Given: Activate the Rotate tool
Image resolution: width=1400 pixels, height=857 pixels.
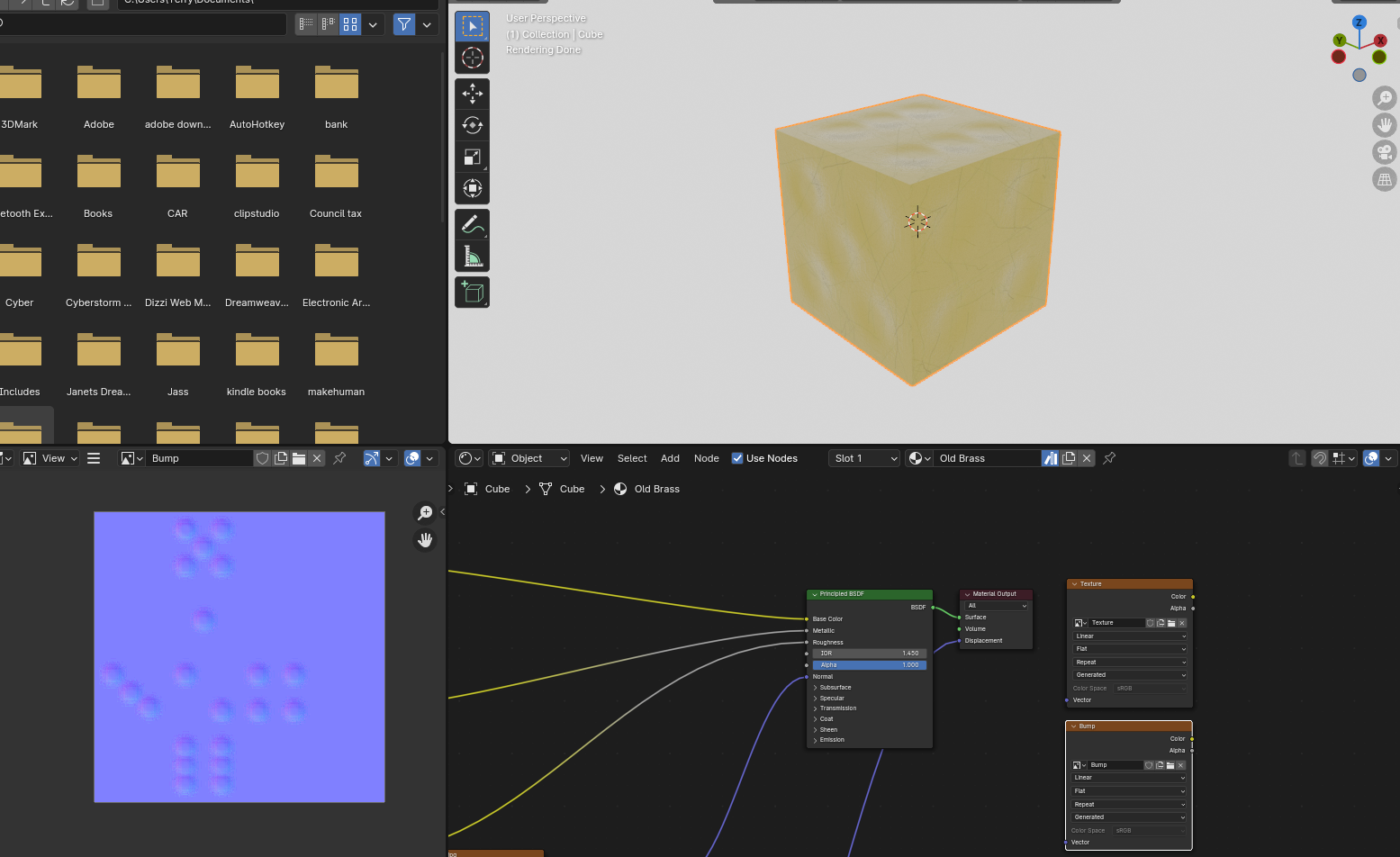Looking at the screenshot, I should (x=472, y=125).
